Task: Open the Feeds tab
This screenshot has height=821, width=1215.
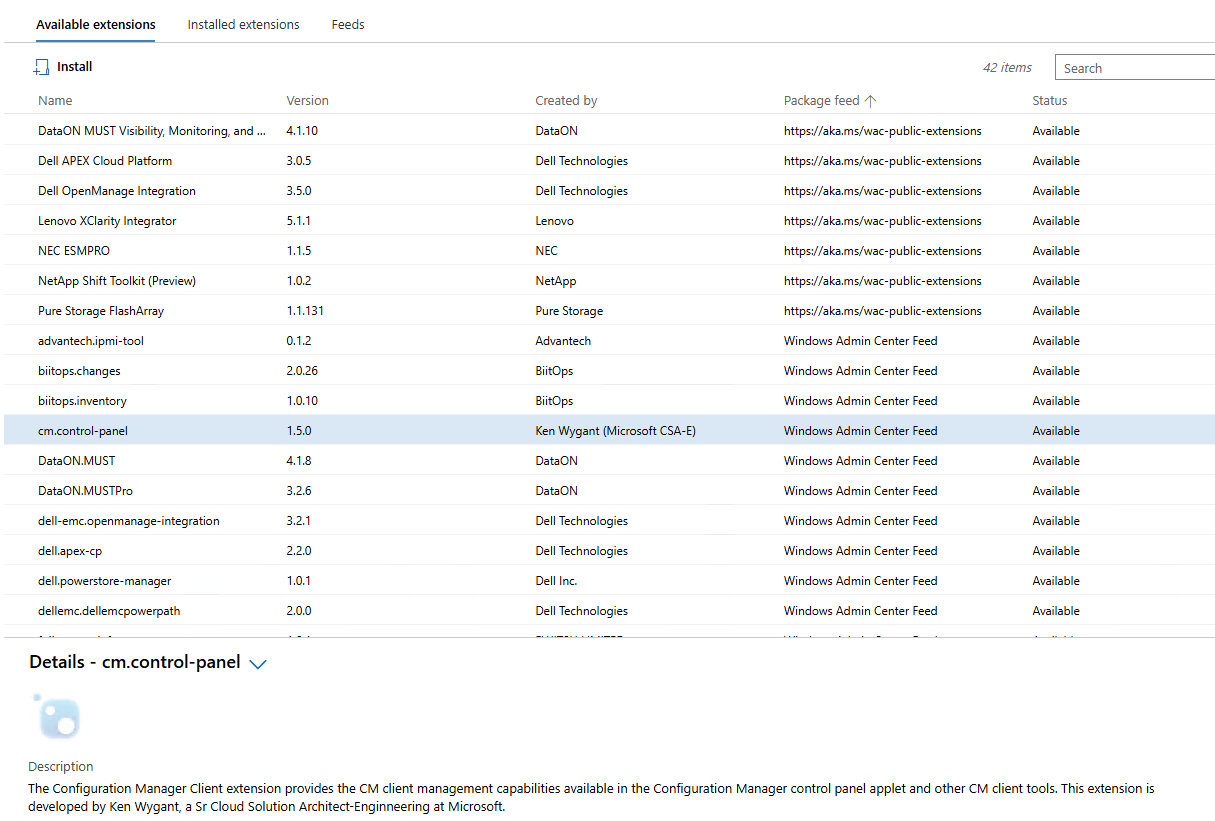Action: pos(348,24)
